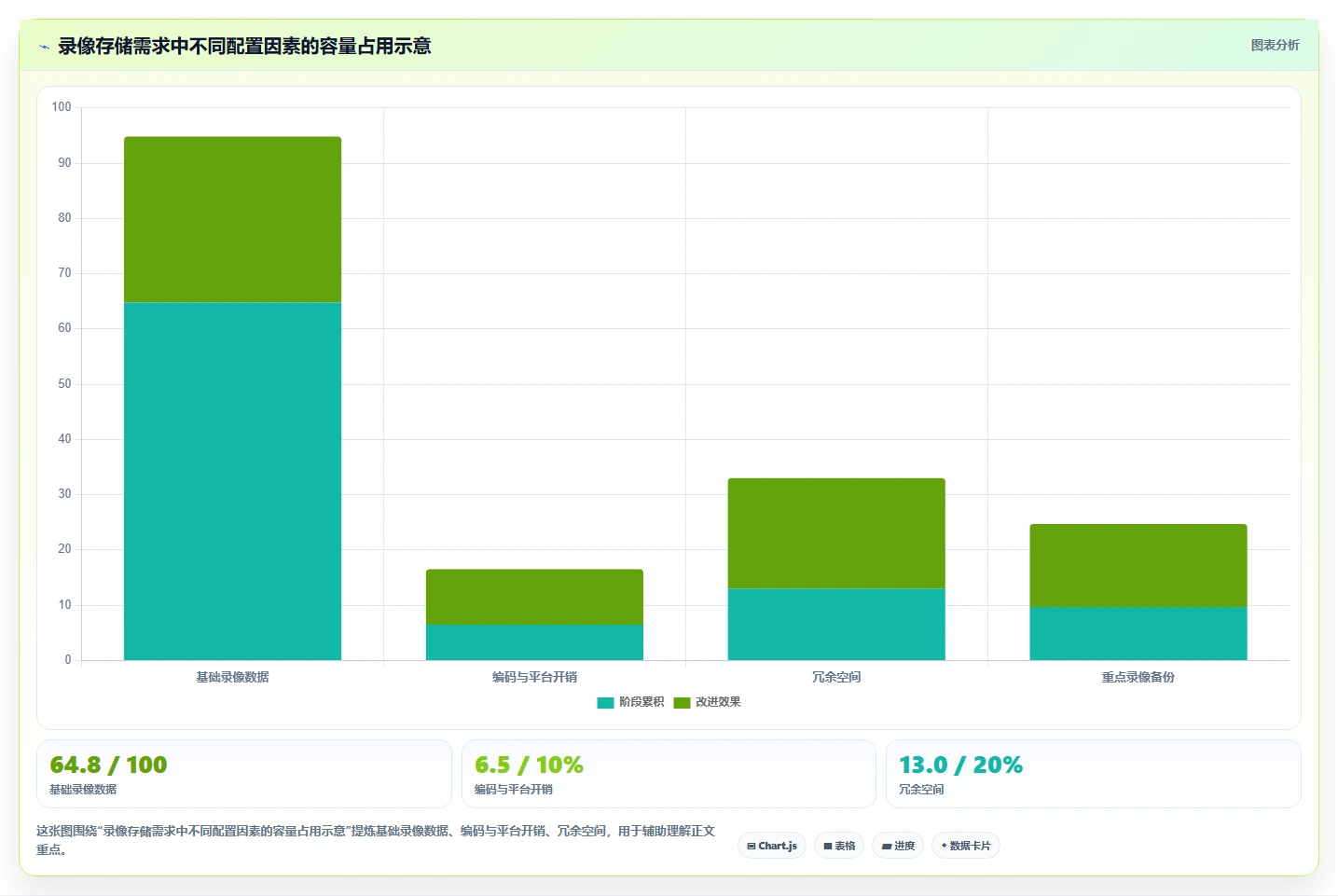Screen dimensions: 1338x896
Task: Click the teal bar segment of 重点录像备份
Action: 1138,634
